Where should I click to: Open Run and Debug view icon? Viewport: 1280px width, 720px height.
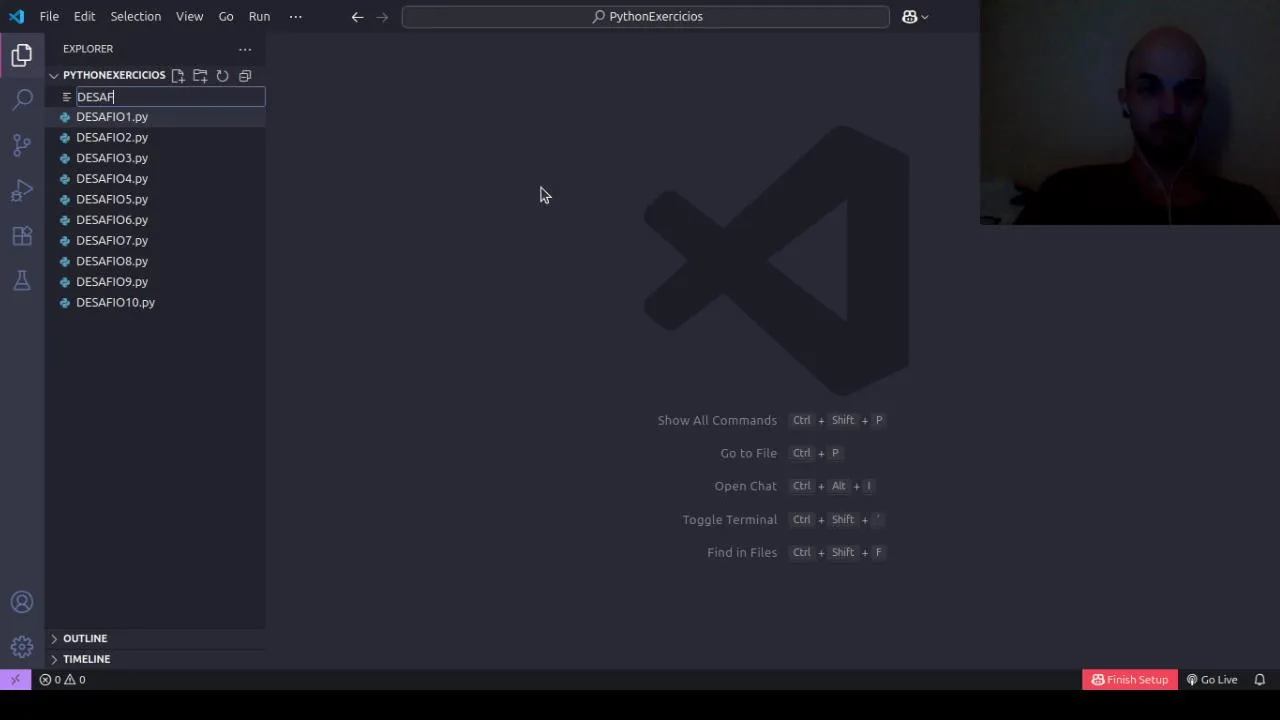pos(22,190)
